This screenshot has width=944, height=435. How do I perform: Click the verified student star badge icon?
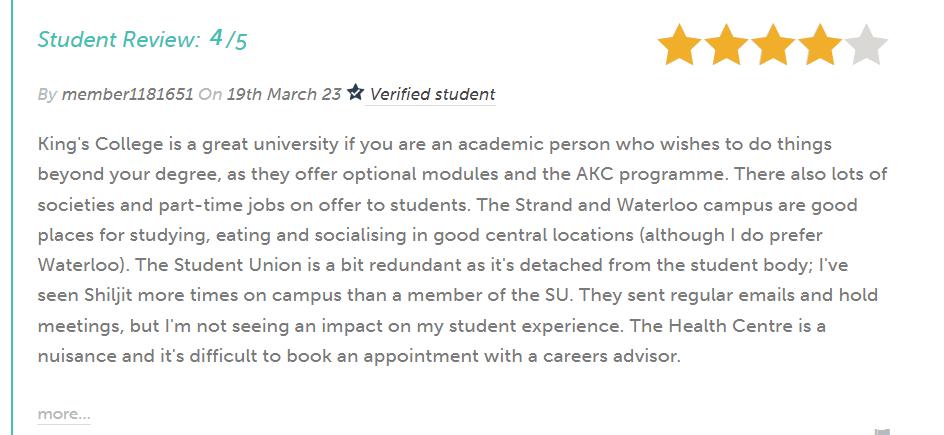pyautogui.click(x=355, y=94)
